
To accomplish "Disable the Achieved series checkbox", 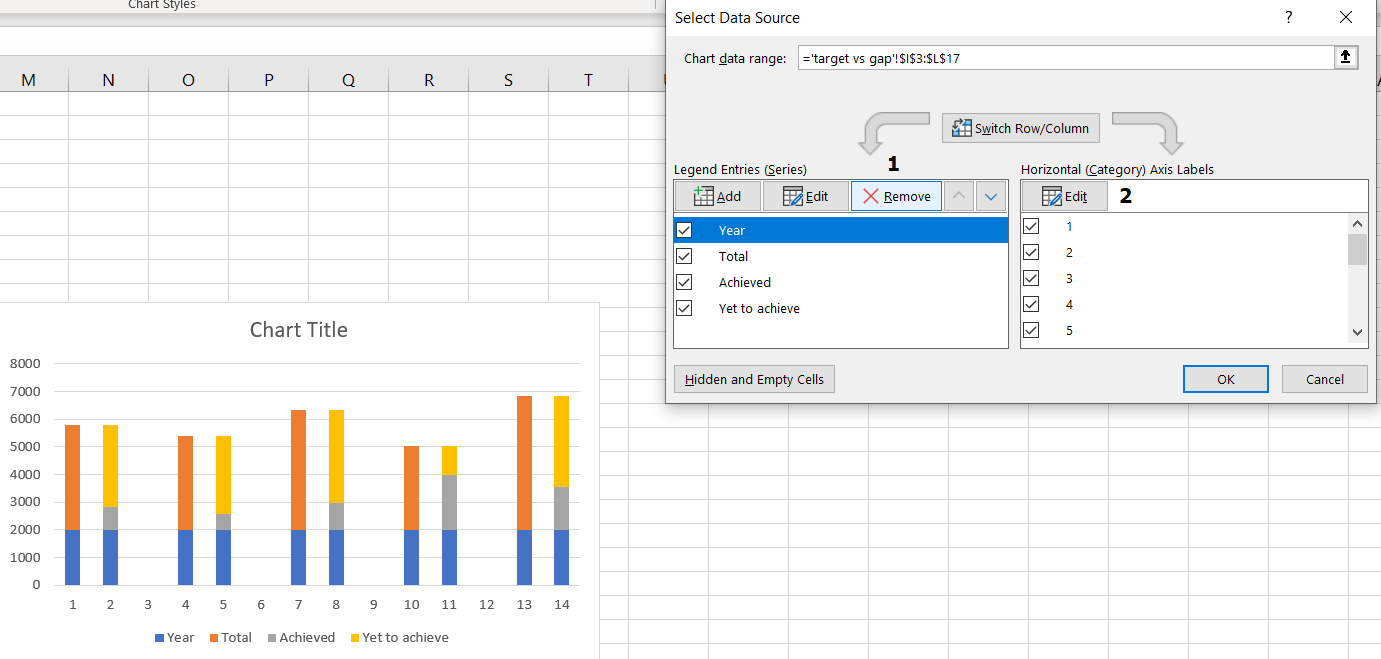I will coord(684,282).
